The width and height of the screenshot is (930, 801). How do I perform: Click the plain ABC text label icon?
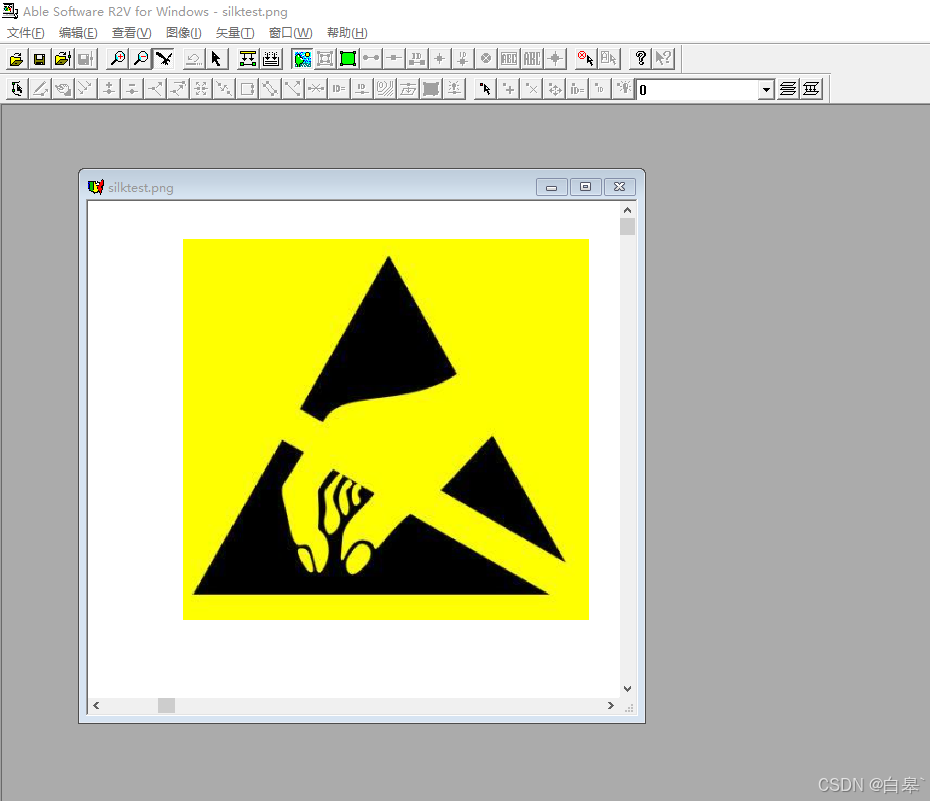[532, 59]
